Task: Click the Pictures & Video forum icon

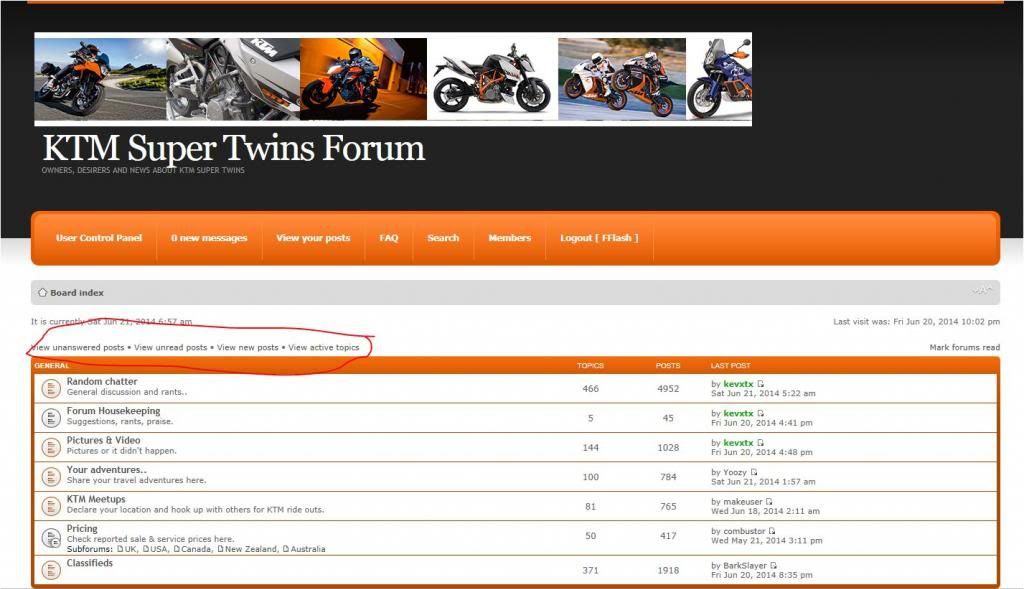Action: pos(51,447)
